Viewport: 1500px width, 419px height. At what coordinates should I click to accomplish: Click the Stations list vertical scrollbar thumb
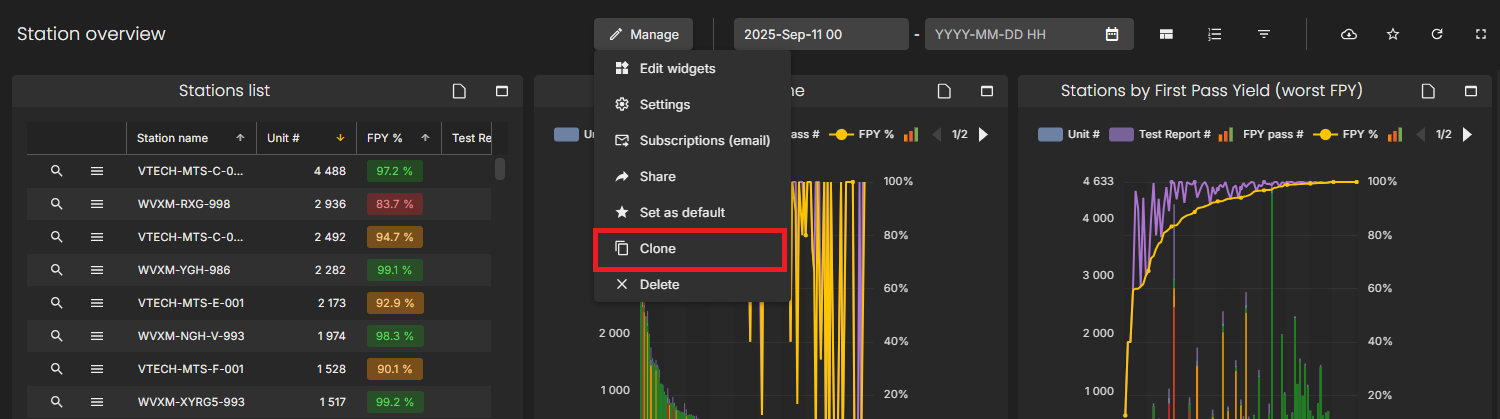pos(500,168)
